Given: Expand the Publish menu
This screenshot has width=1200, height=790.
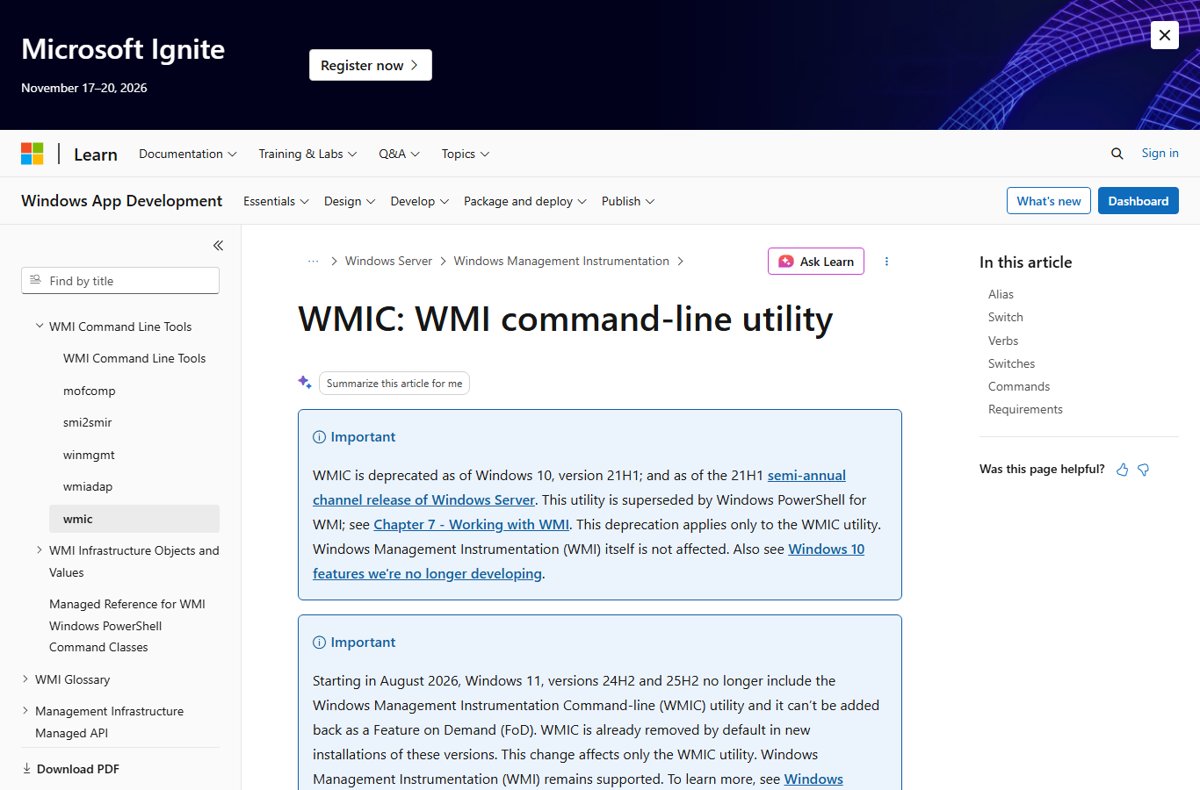Looking at the screenshot, I should [x=628, y=201].
